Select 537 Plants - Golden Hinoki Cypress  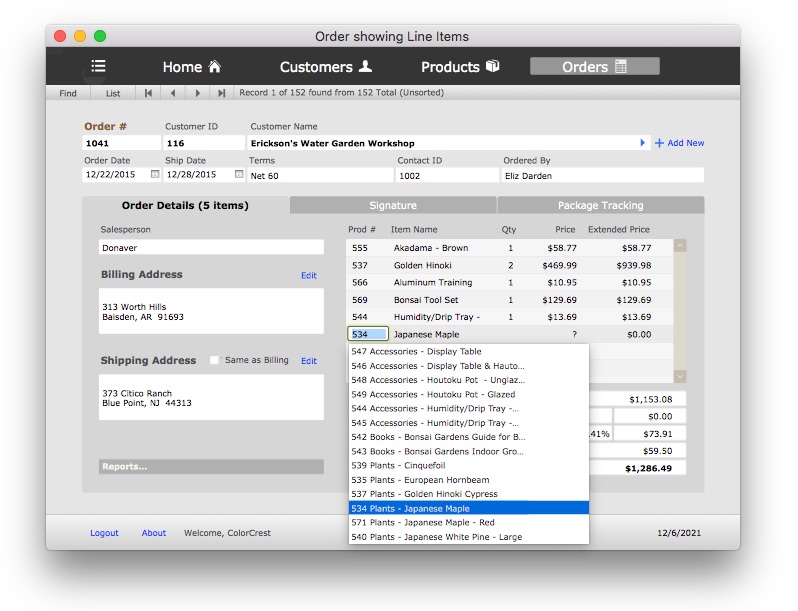(469, 494)
